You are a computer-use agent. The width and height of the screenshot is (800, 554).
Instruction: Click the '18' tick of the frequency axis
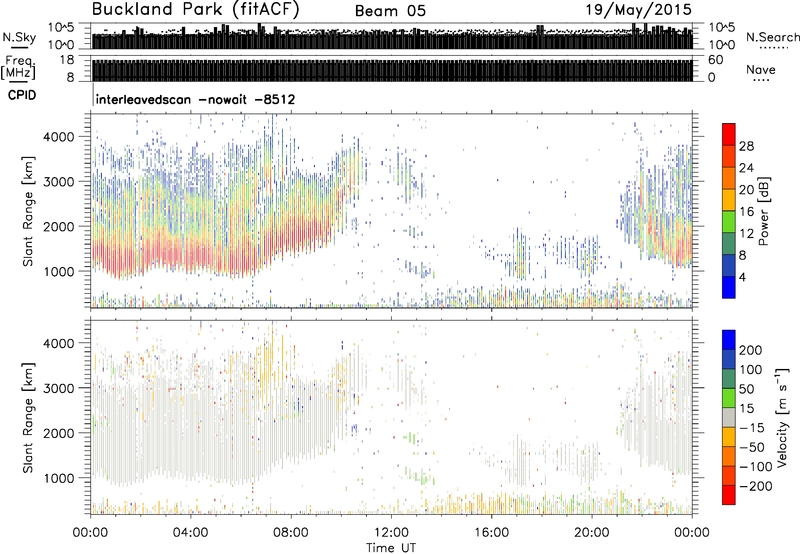67,60
